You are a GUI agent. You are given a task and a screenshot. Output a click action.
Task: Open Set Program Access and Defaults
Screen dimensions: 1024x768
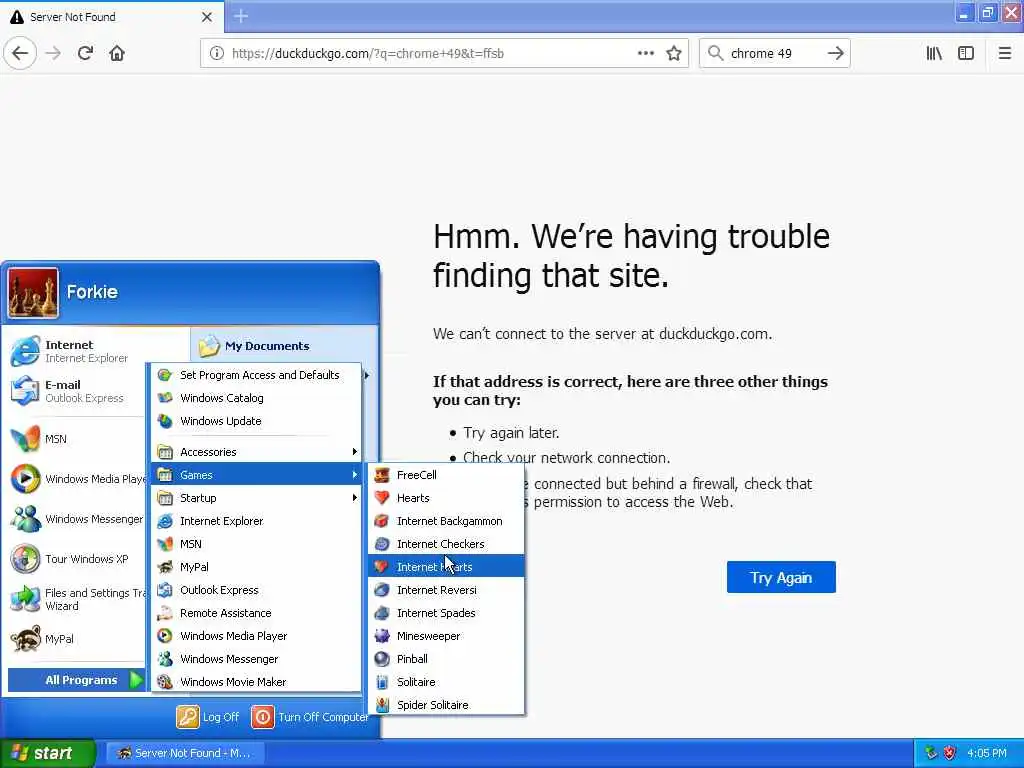point(256,375)
